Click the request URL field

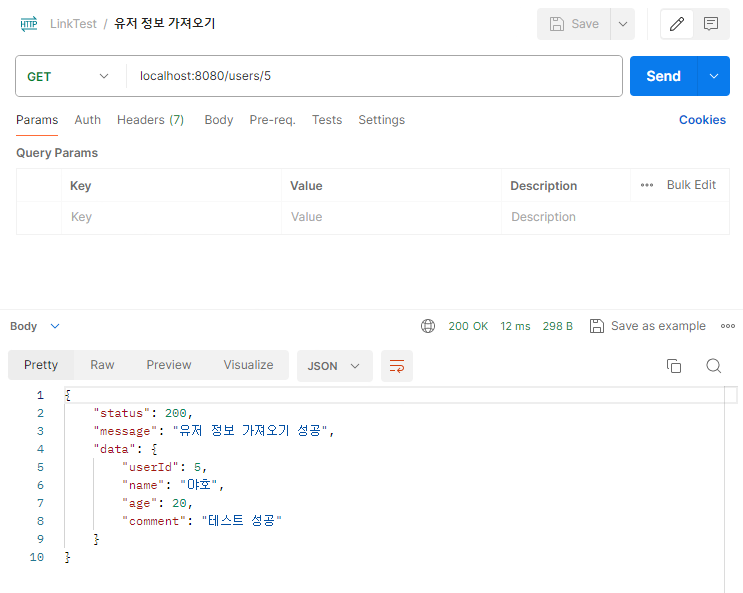click(374, 76)
